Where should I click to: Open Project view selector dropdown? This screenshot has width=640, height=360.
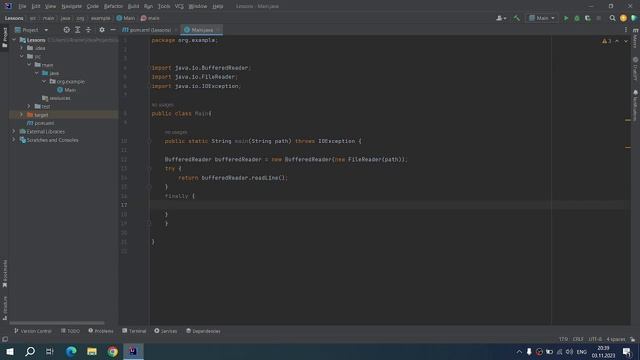(32, 30)
